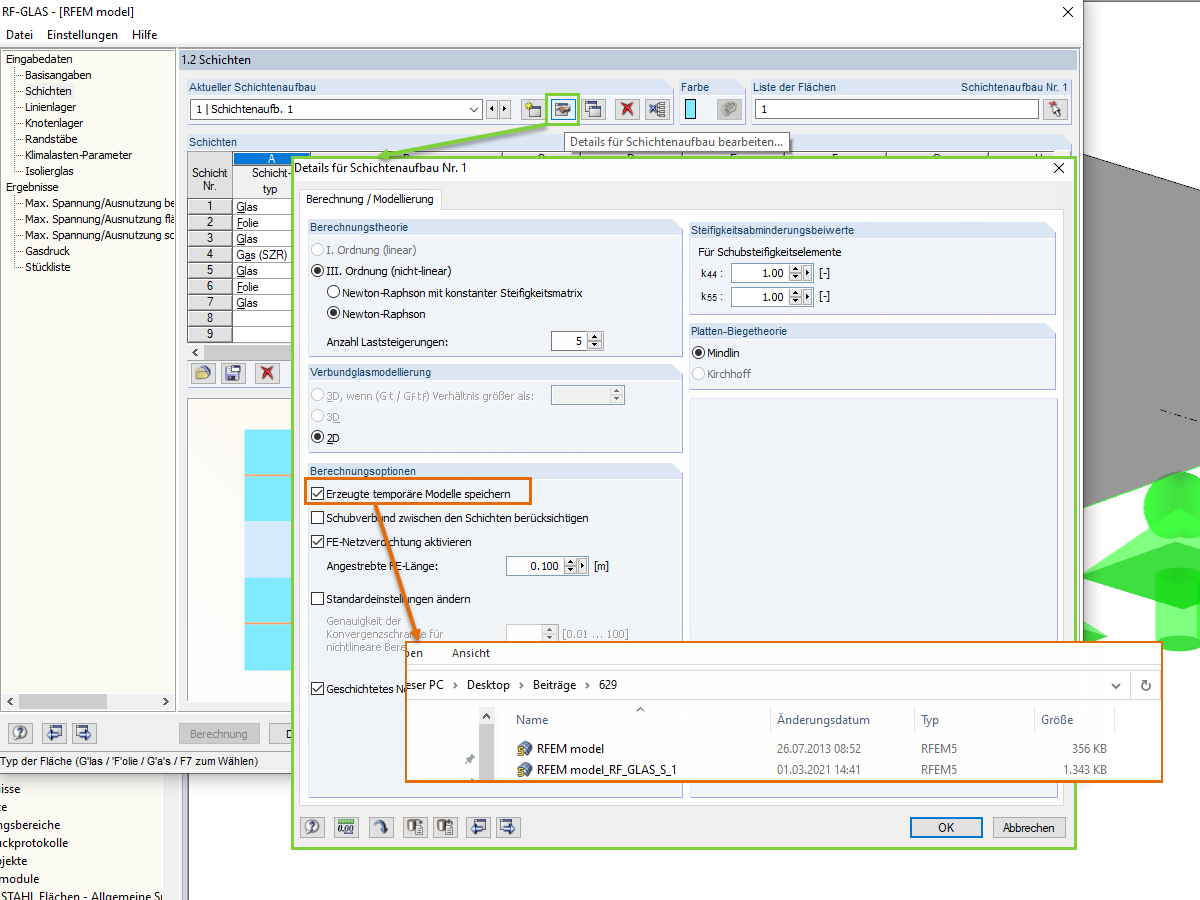Click the next arrow icon in Details dialog footer
The image size is (1200, 900).
pyautogui.click(x=509, y=827)
